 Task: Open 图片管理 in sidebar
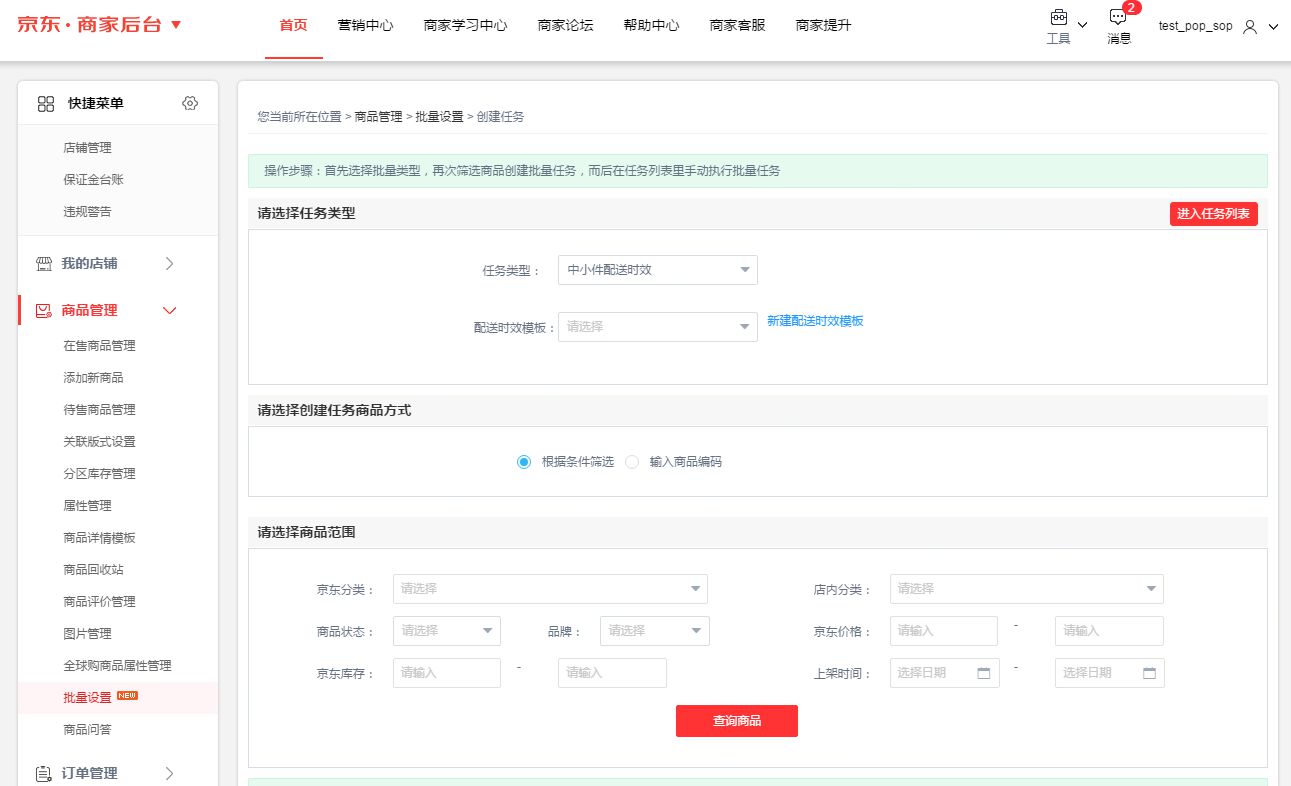(x=88, y=634)
